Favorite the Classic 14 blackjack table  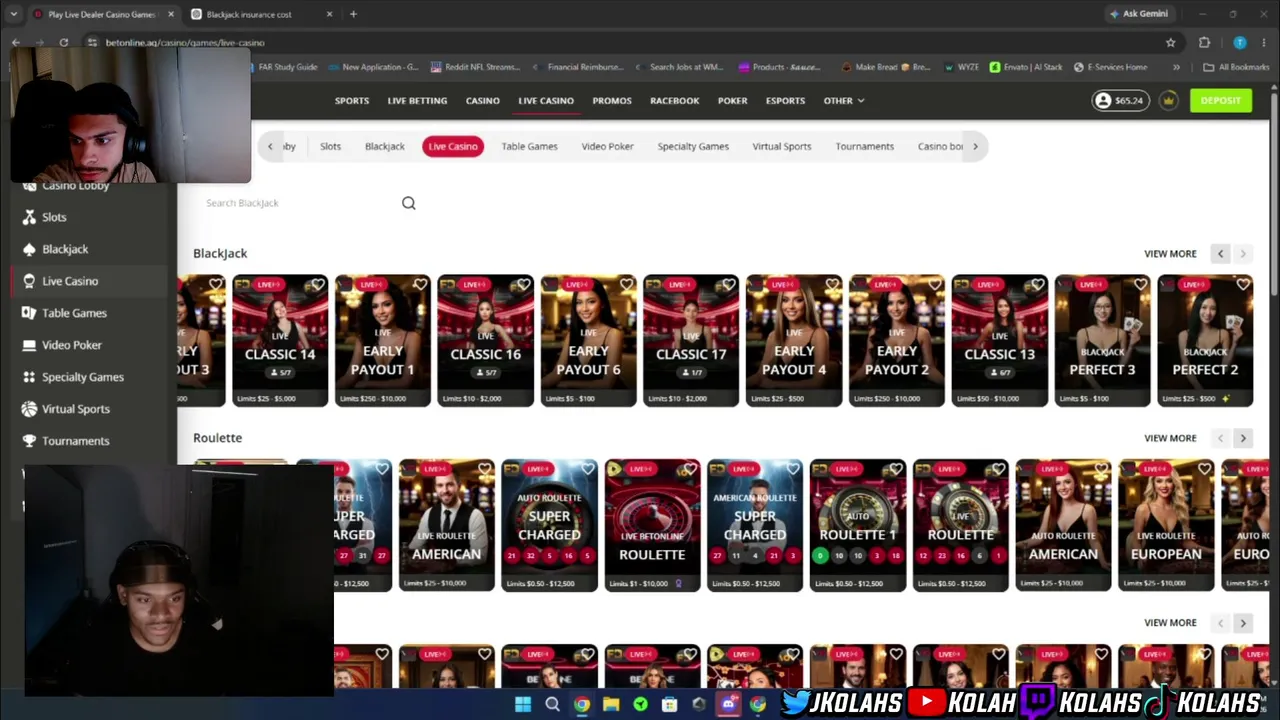(x=318, y=285)
